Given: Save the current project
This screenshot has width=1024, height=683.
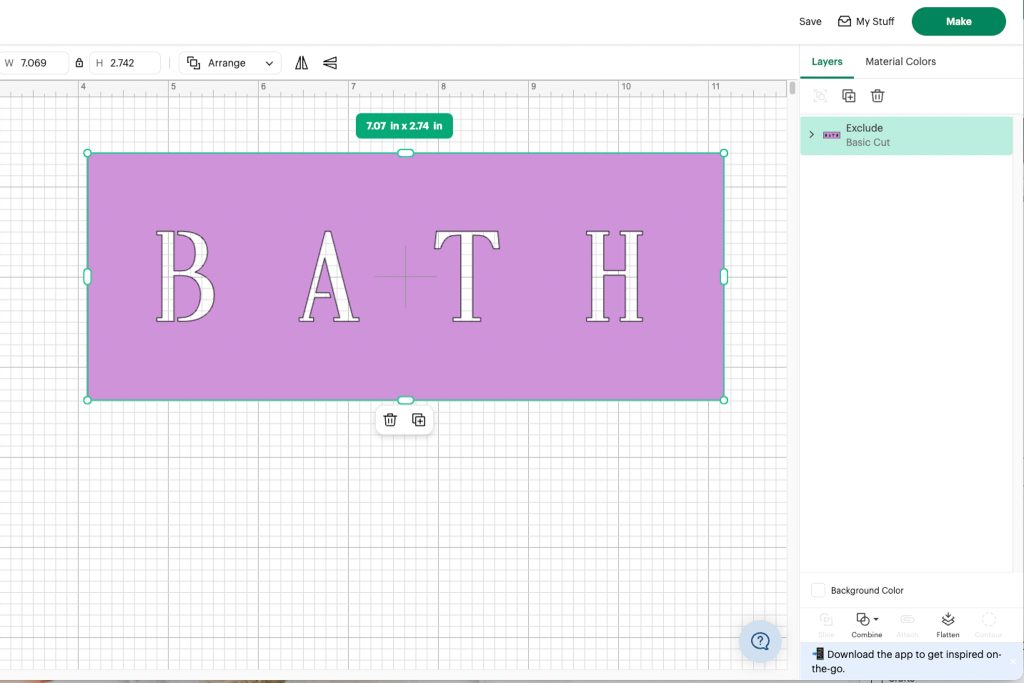Looking at the screenshot, I should (810, 20).
